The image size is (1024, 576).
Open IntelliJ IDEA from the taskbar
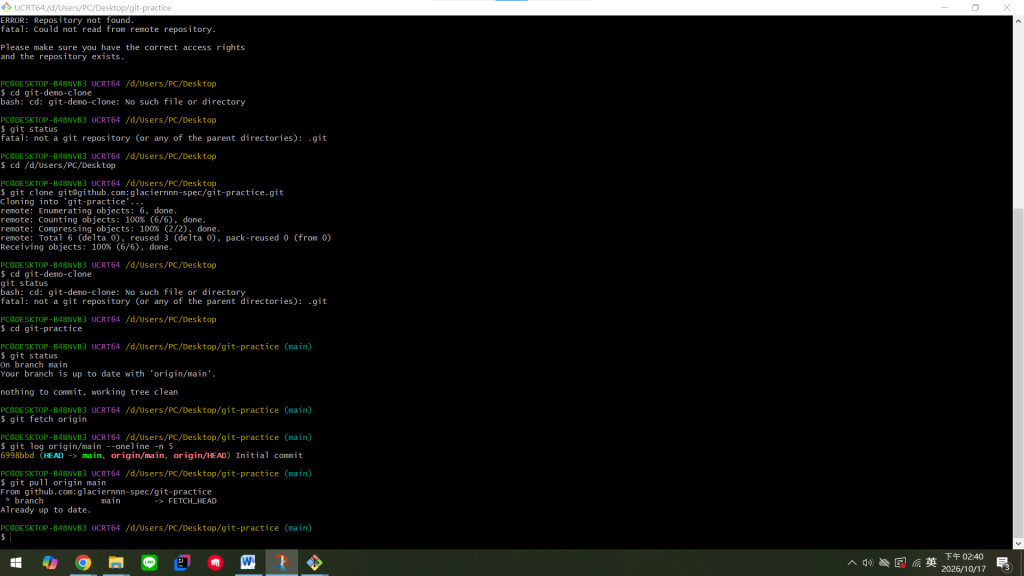click(182, 562)
